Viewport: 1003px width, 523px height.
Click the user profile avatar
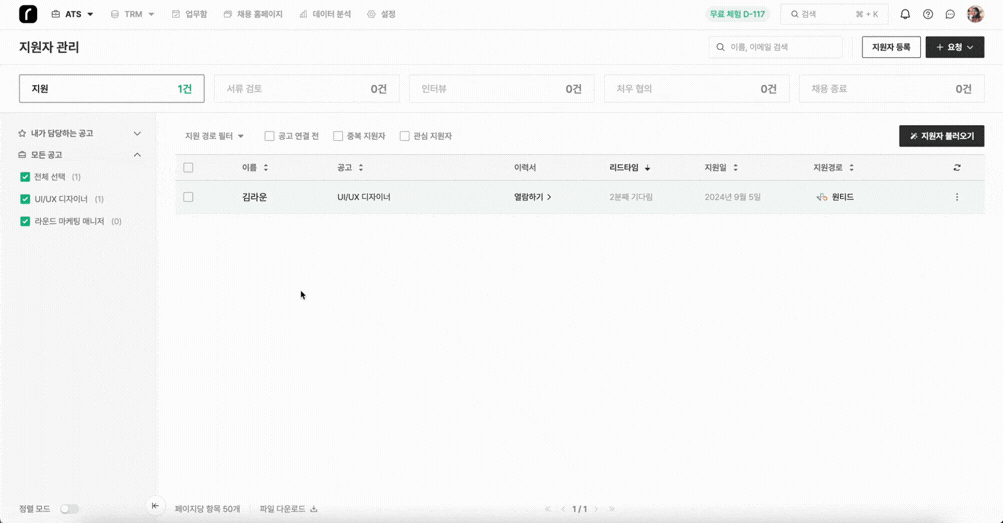tap(975, 14)
